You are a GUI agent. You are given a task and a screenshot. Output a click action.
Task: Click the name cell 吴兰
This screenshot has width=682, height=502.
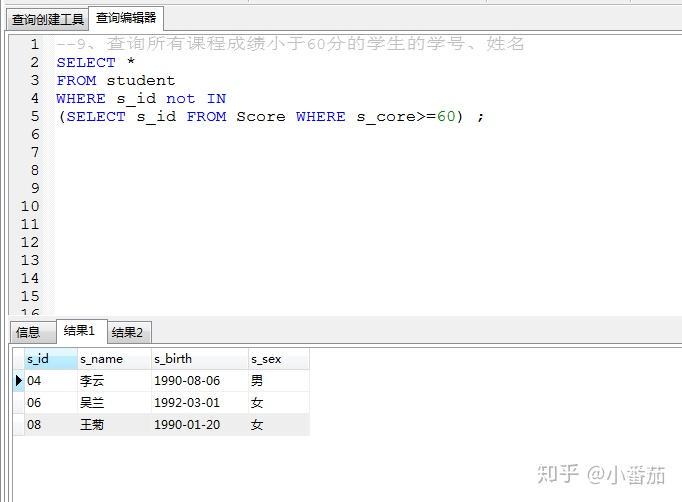click(x=114, y=402)
